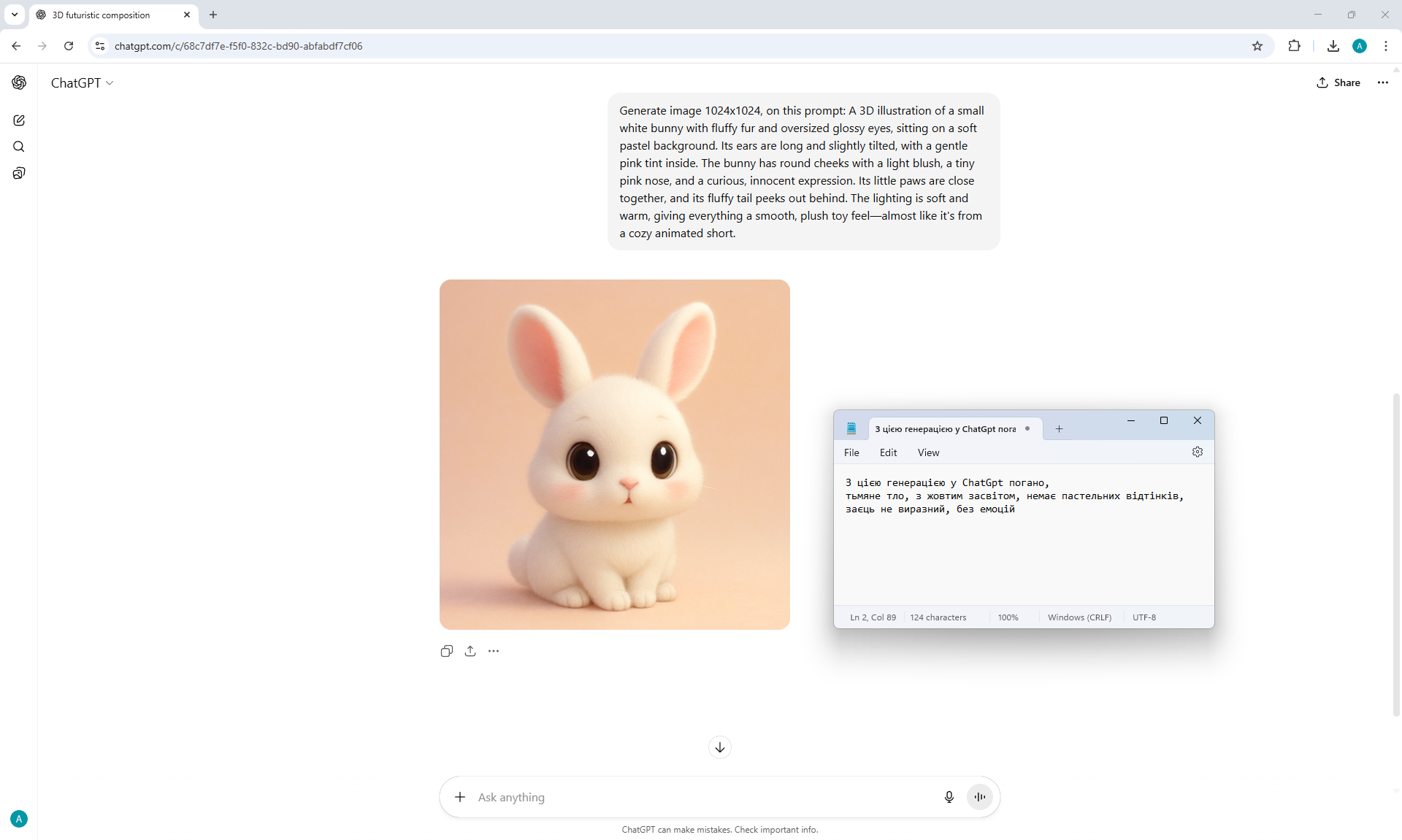Open the generated bunny image thumbnail
1402x840 pixels.
(x=614, y=454)
